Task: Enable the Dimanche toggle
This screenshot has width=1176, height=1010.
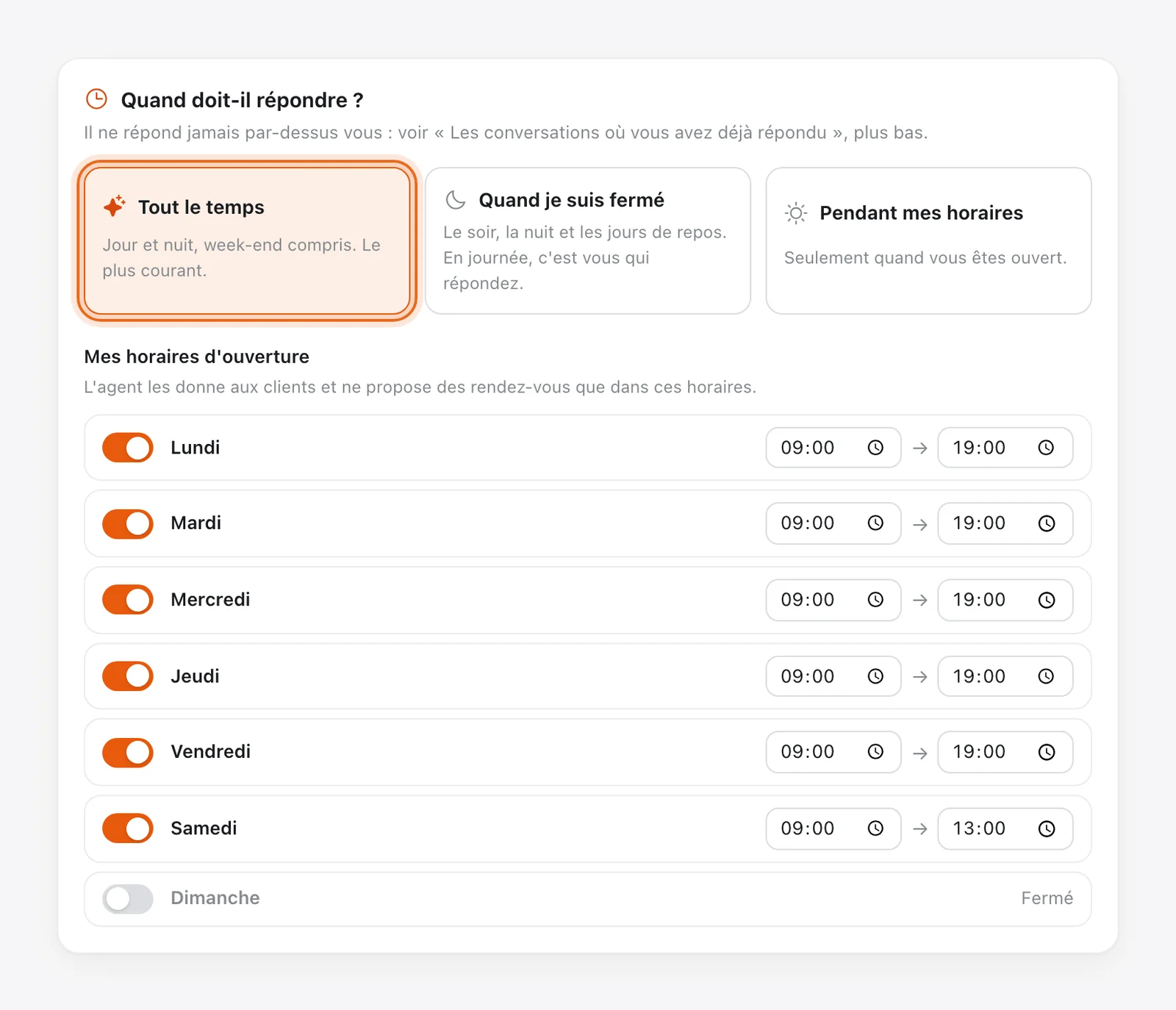Action: [128, 898]
